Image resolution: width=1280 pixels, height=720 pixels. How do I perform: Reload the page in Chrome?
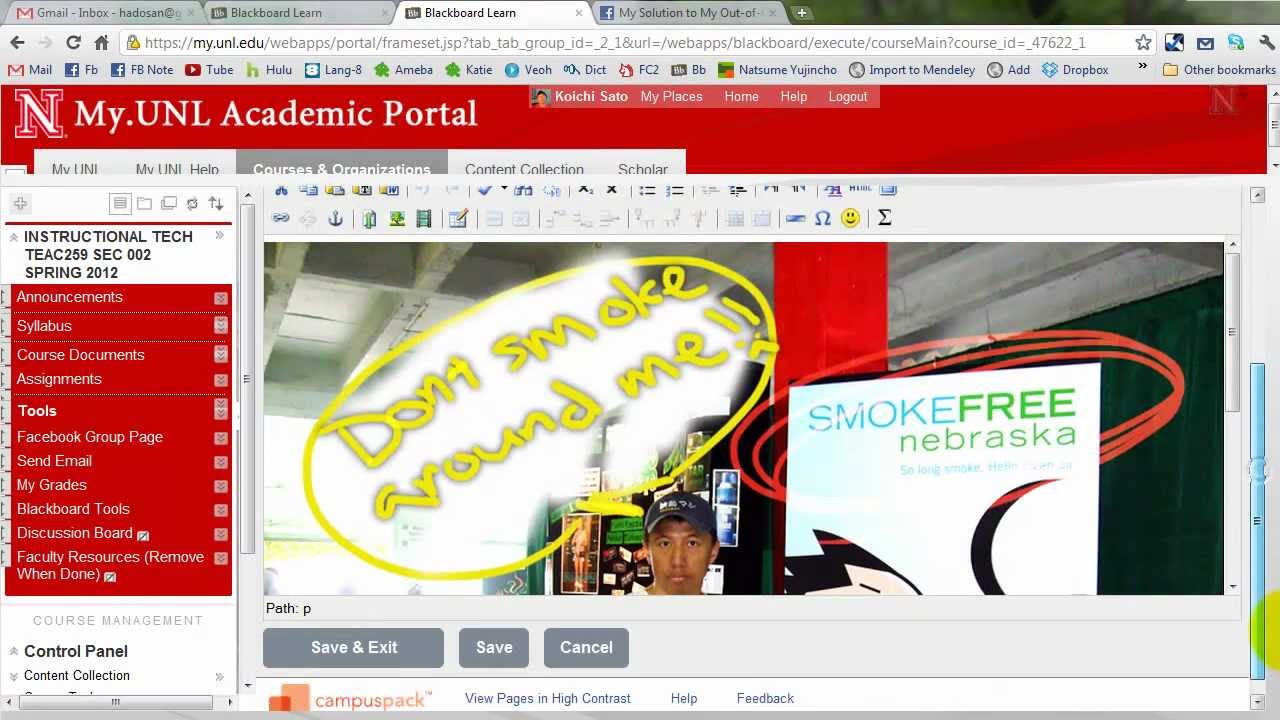point(73,42)
